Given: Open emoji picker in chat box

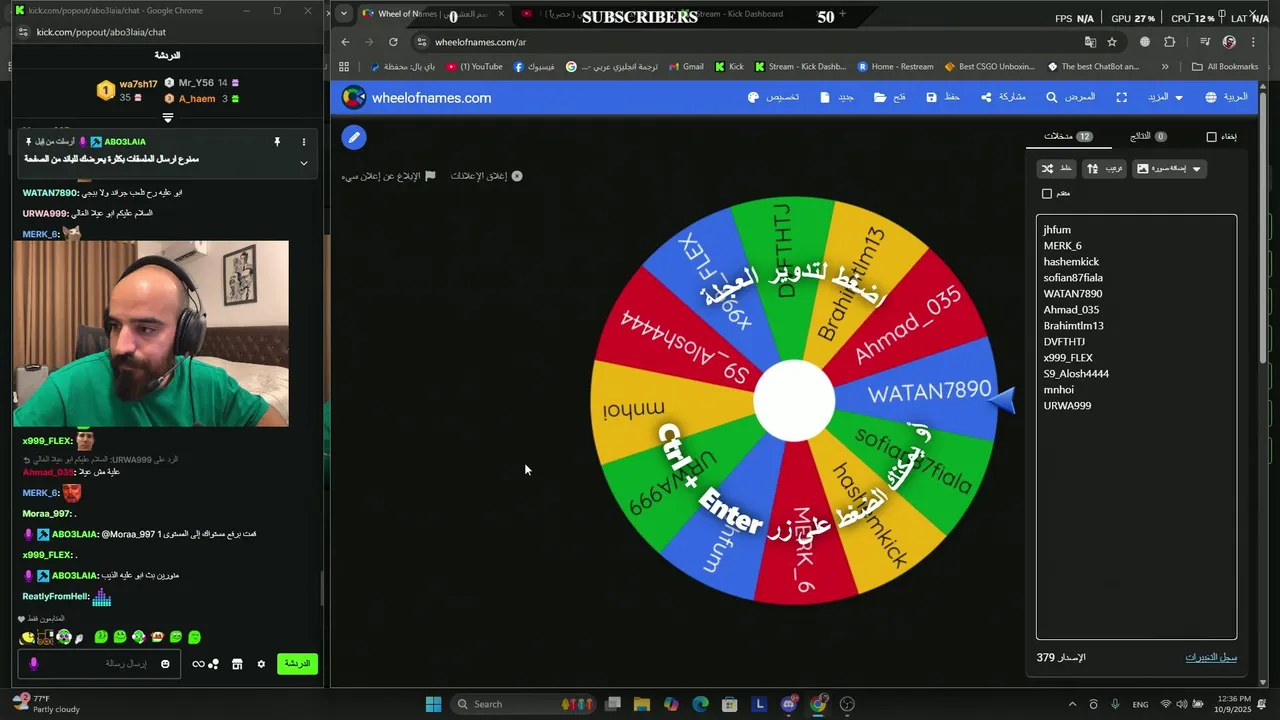Looking at the screenshot, I should (x=165, y=664).
